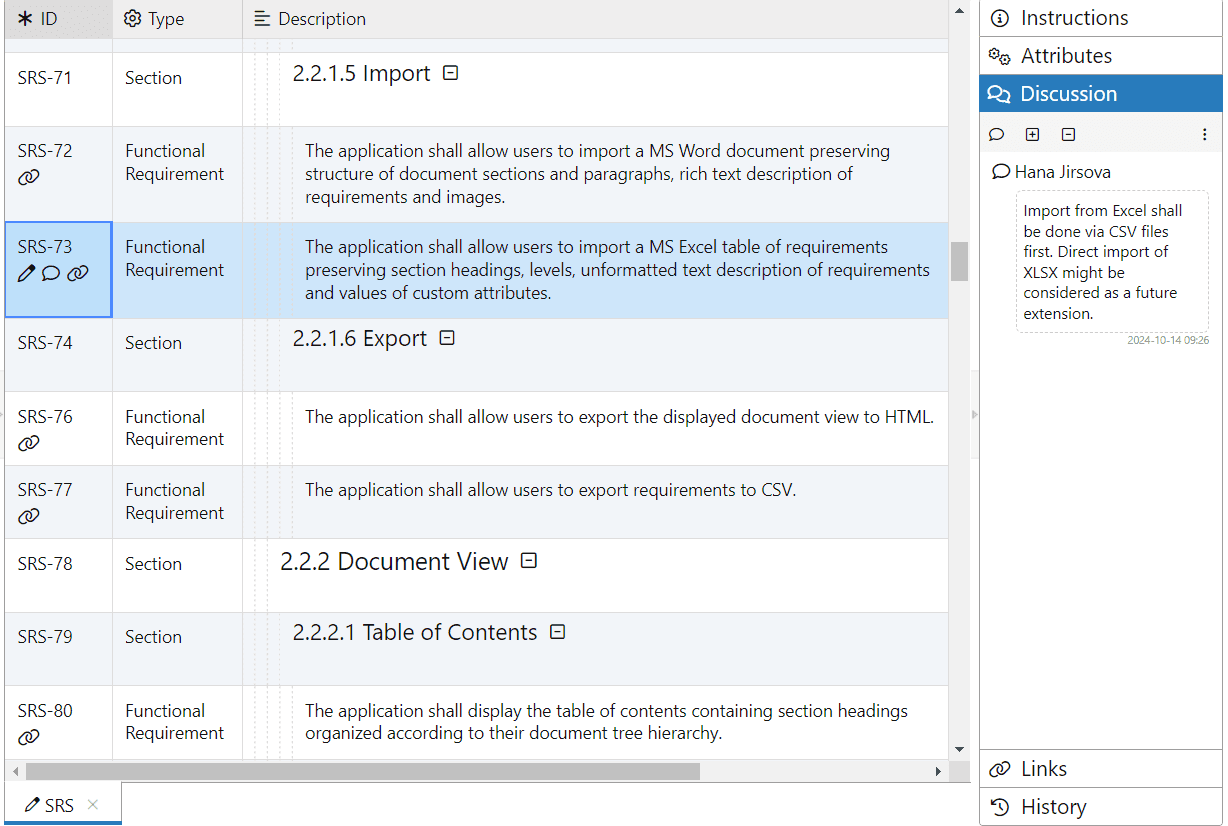Screen dimensions: 1228x826
Task: Click the gear icon in Type header
Action: 132,19
